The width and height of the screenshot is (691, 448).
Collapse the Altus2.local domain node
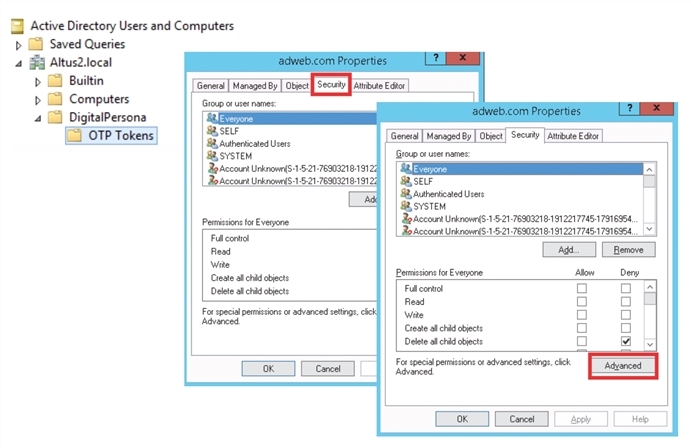click(x=18, y=62)
